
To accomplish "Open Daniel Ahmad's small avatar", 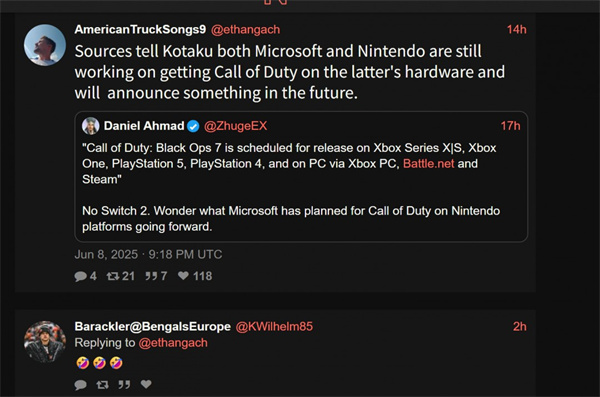I will [91, 126].
